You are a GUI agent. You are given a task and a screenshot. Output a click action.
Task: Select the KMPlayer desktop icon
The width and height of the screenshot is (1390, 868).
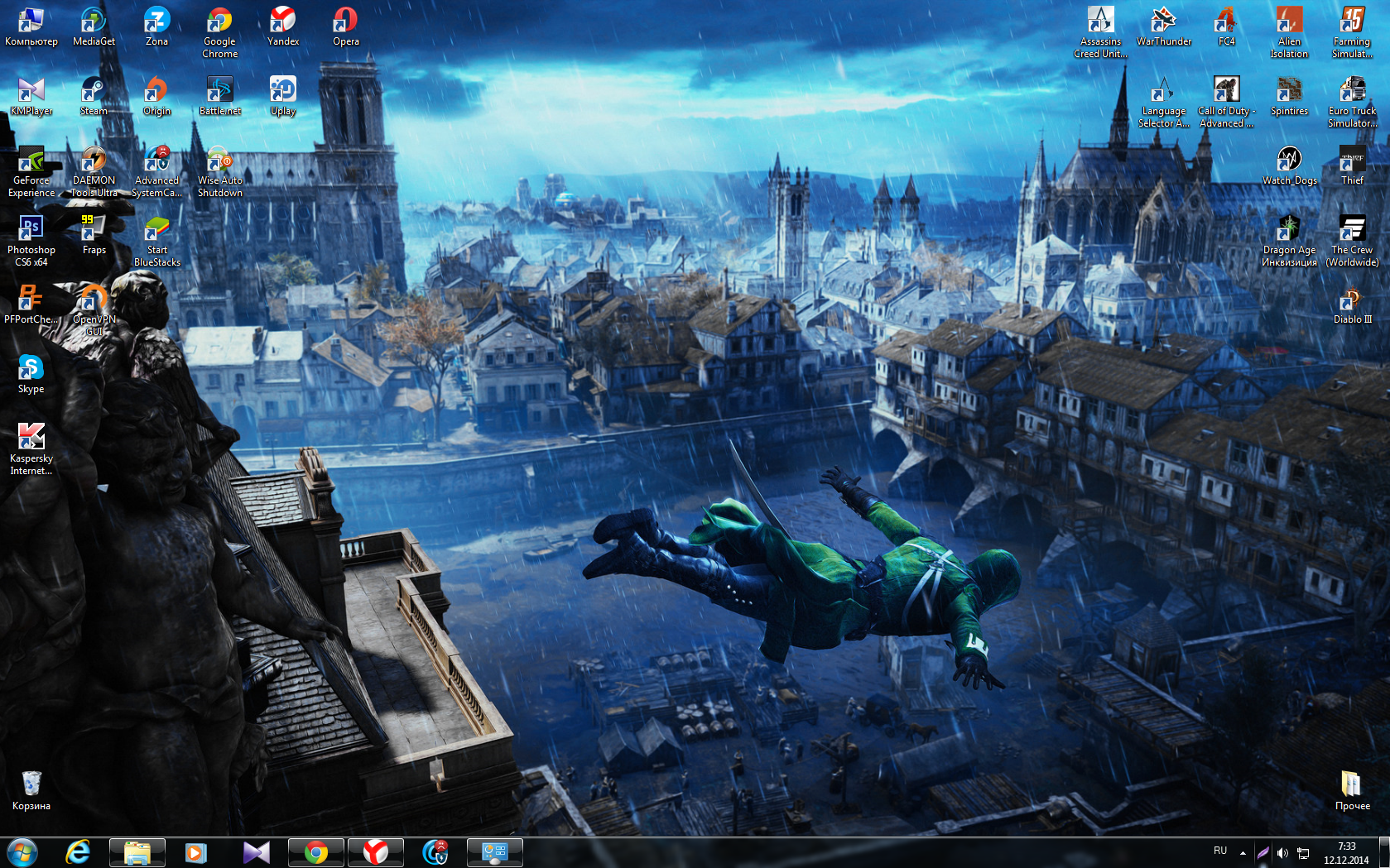tap(31, 96)
